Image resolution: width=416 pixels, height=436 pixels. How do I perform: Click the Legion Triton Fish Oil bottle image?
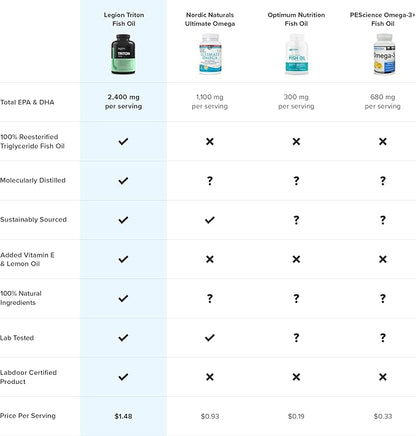click(x=123, y=54)
